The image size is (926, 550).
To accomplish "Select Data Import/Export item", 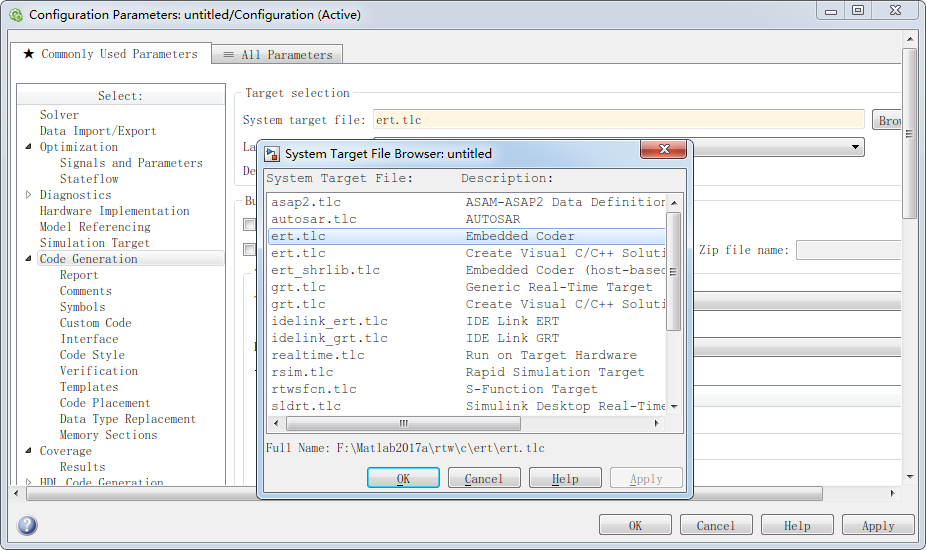I will (98, 131).
